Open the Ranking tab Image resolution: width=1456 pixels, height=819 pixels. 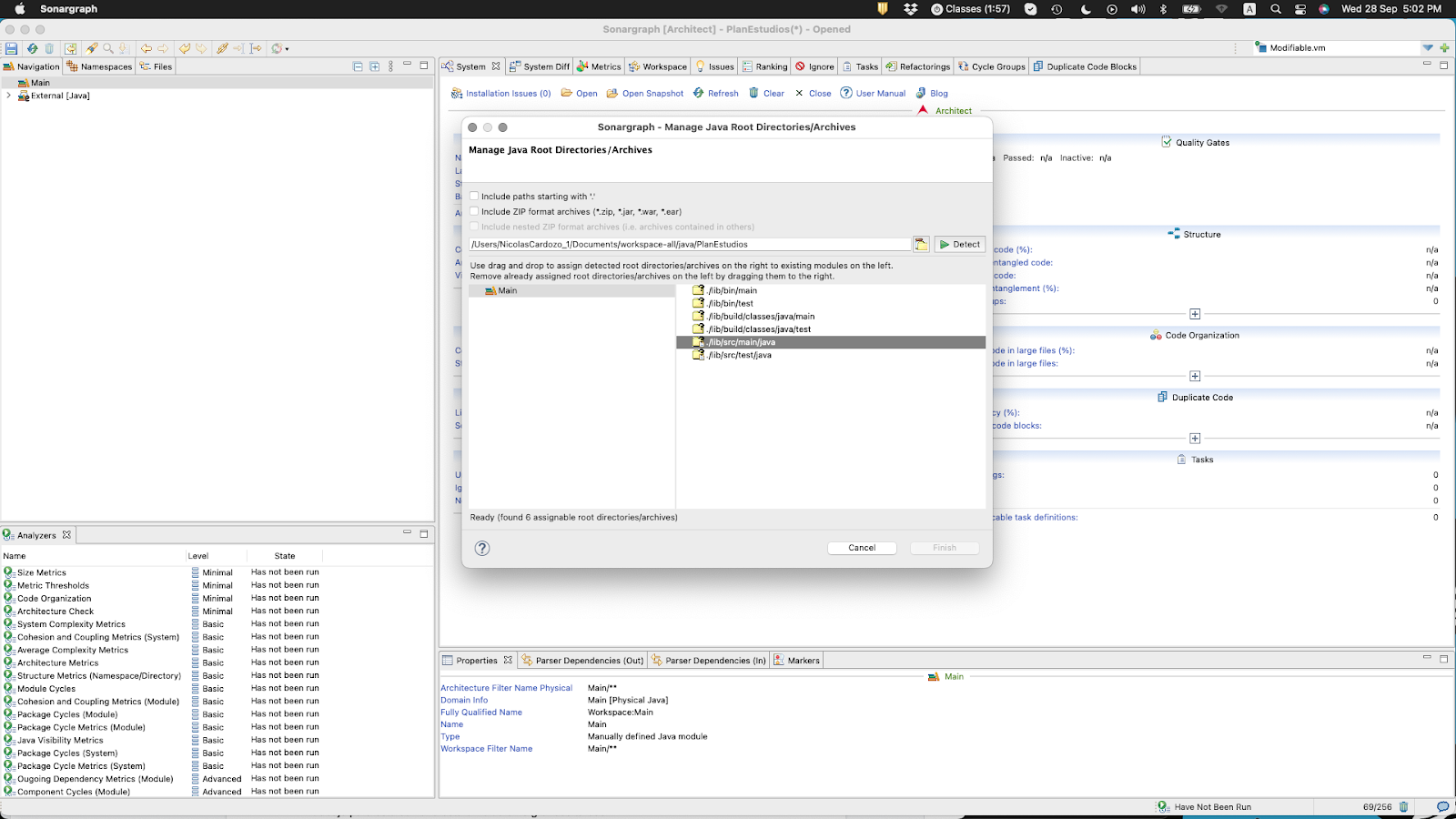pyautogui.click(x=764, y=66)
